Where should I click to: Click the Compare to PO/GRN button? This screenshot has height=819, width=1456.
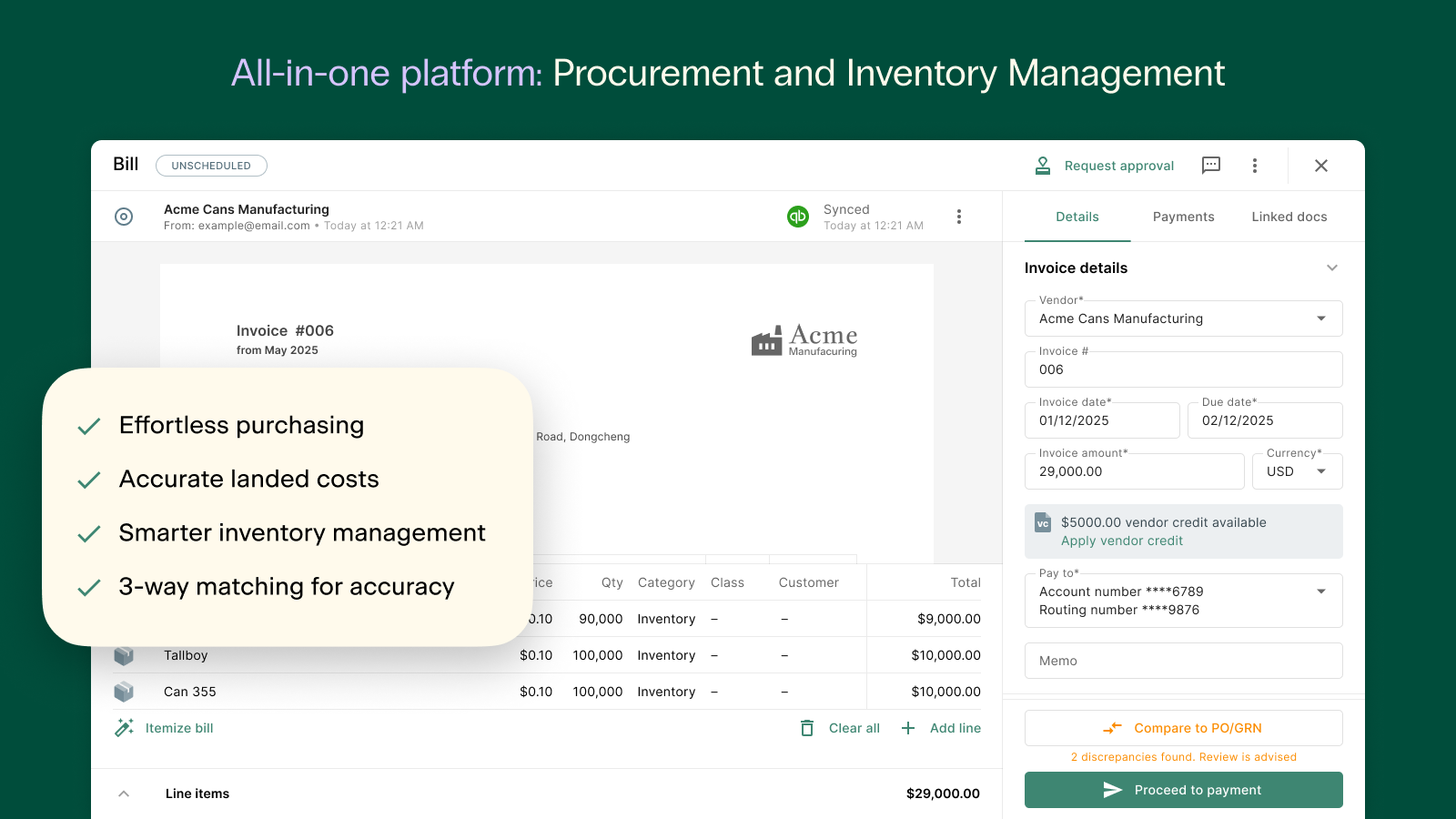tap(1183, 728)
